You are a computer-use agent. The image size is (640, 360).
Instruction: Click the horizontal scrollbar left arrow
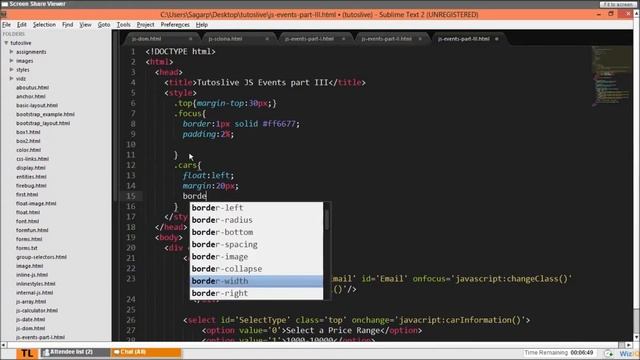tap(3, 345)
